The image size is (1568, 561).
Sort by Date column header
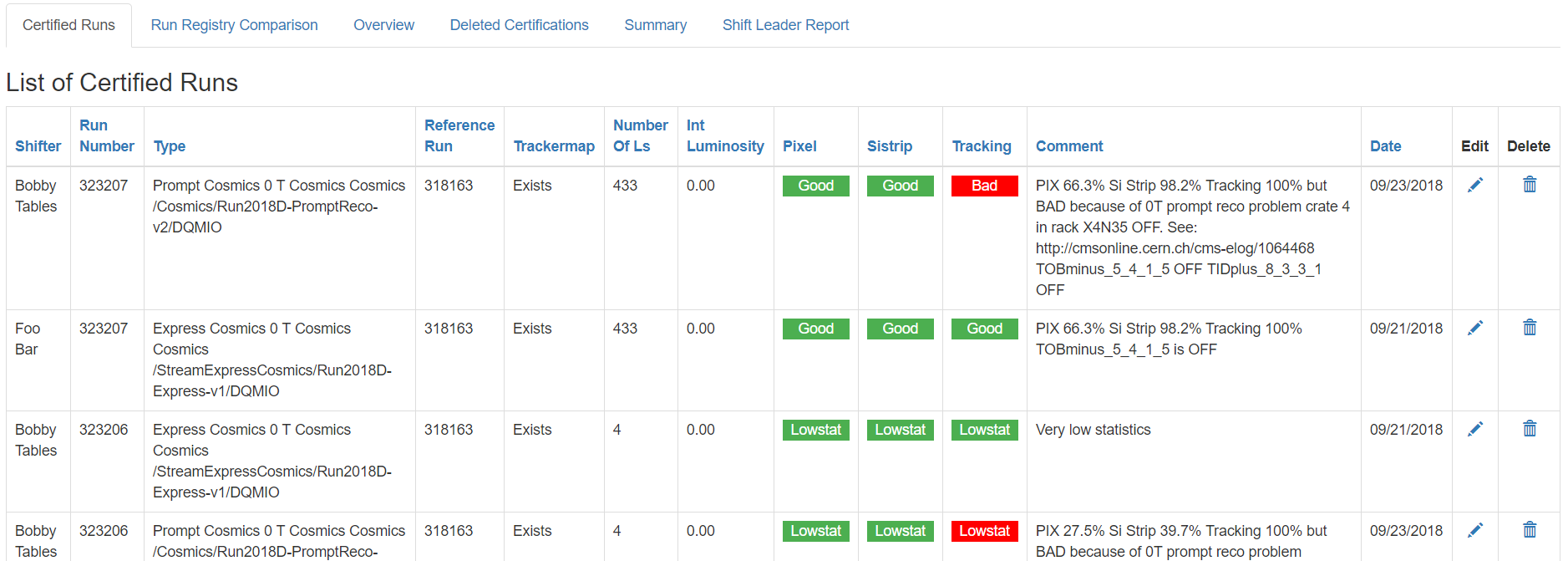(x=1385, y=146)
